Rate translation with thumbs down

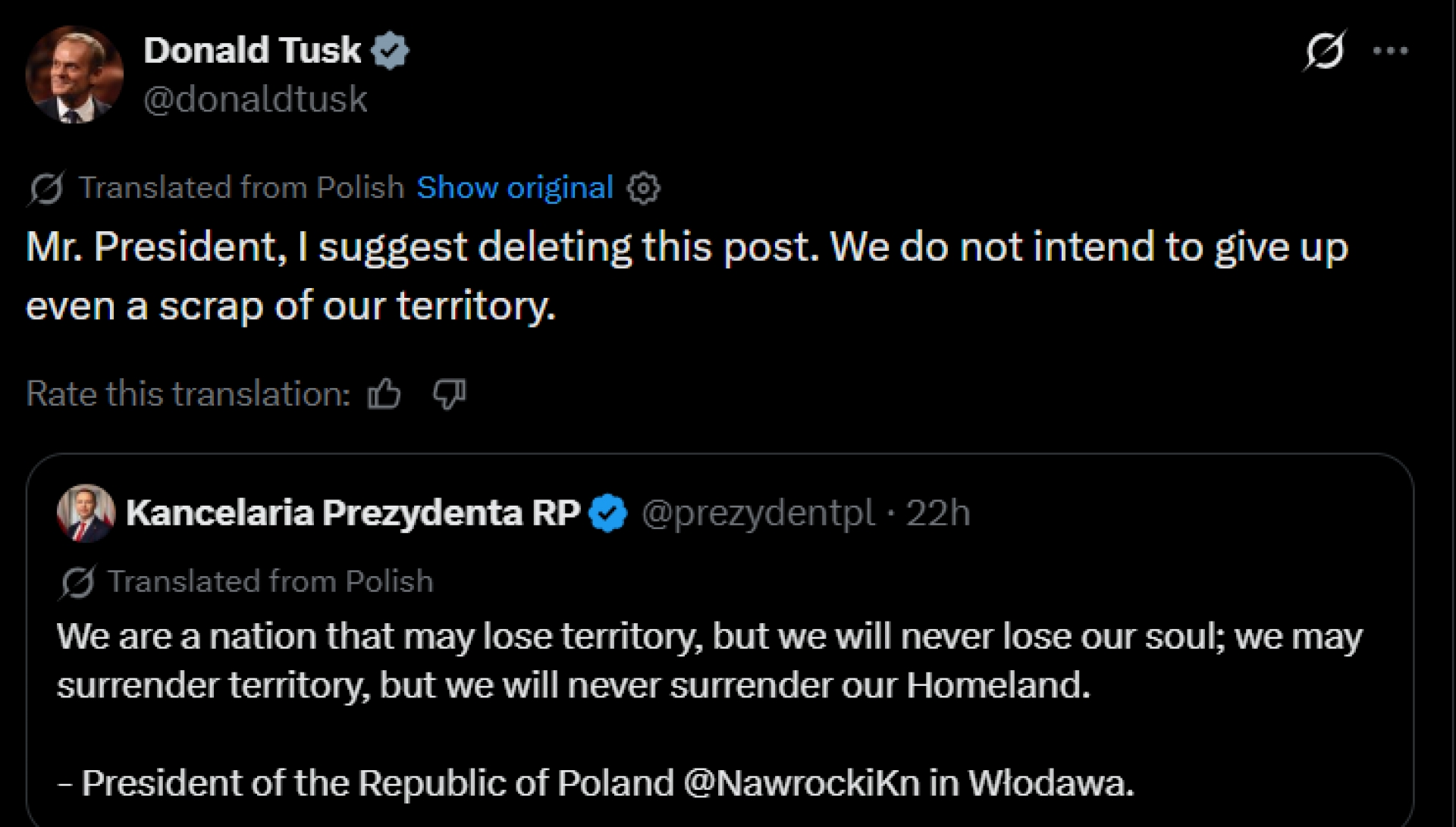click(449, 393)
